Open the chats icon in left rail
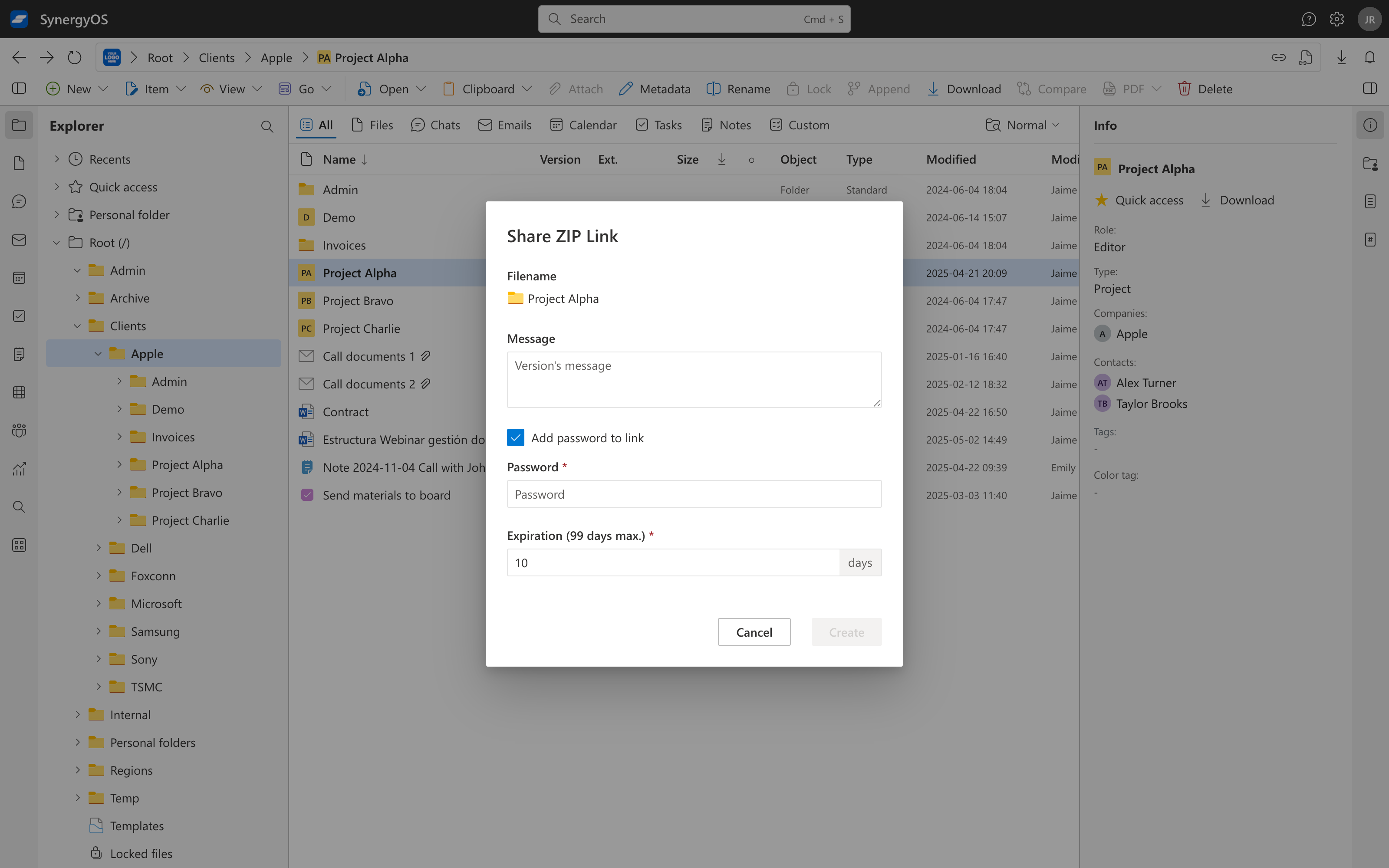The height and width of the screenshot is (868, 1389). pos(19,201)
